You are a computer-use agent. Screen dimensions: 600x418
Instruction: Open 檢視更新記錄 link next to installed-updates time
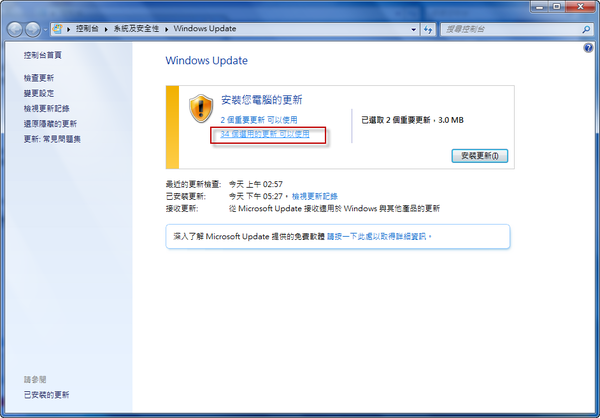pos(315,196)
